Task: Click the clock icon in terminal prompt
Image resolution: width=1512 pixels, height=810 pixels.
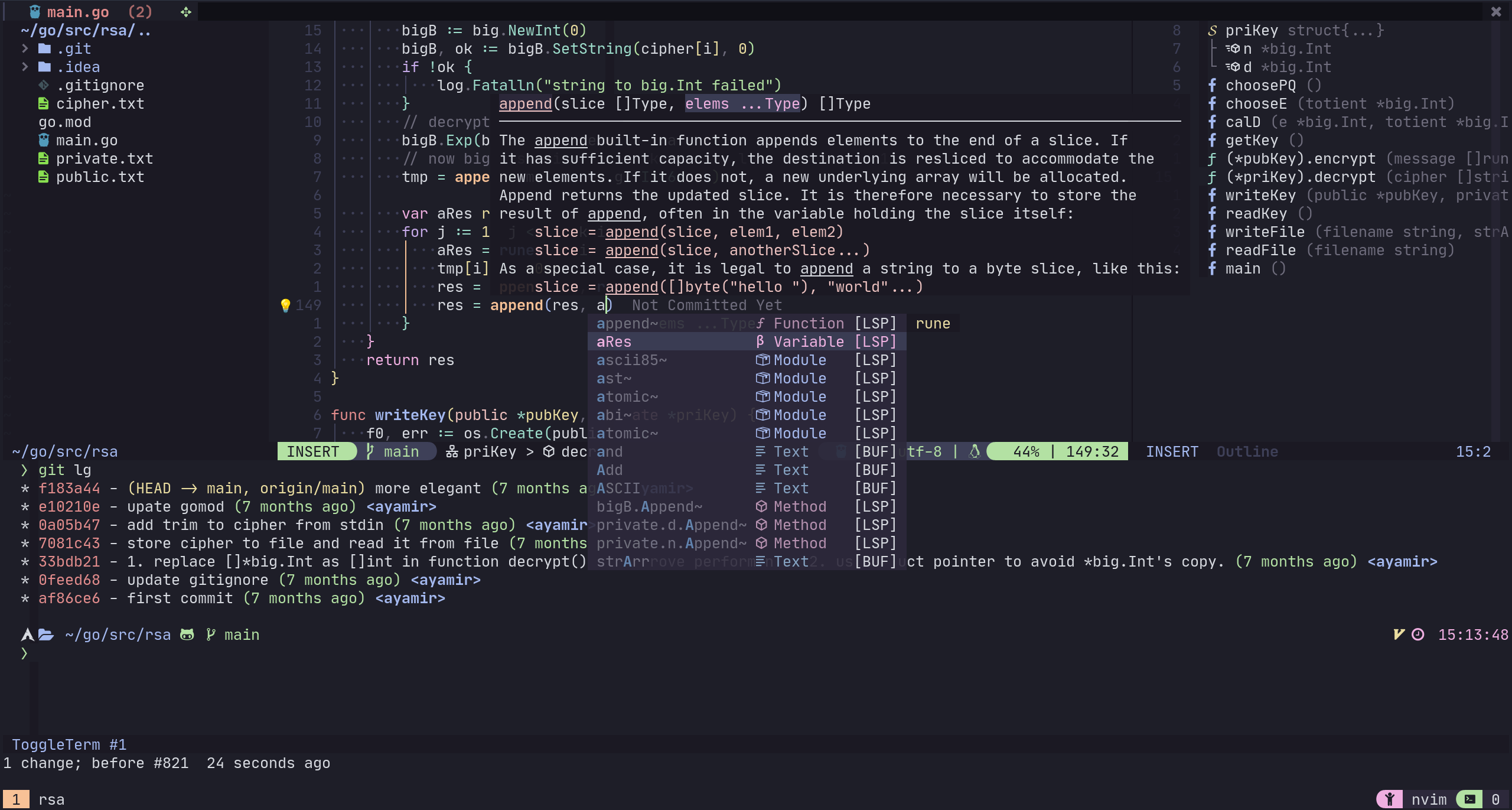Action: point(1417,635)
